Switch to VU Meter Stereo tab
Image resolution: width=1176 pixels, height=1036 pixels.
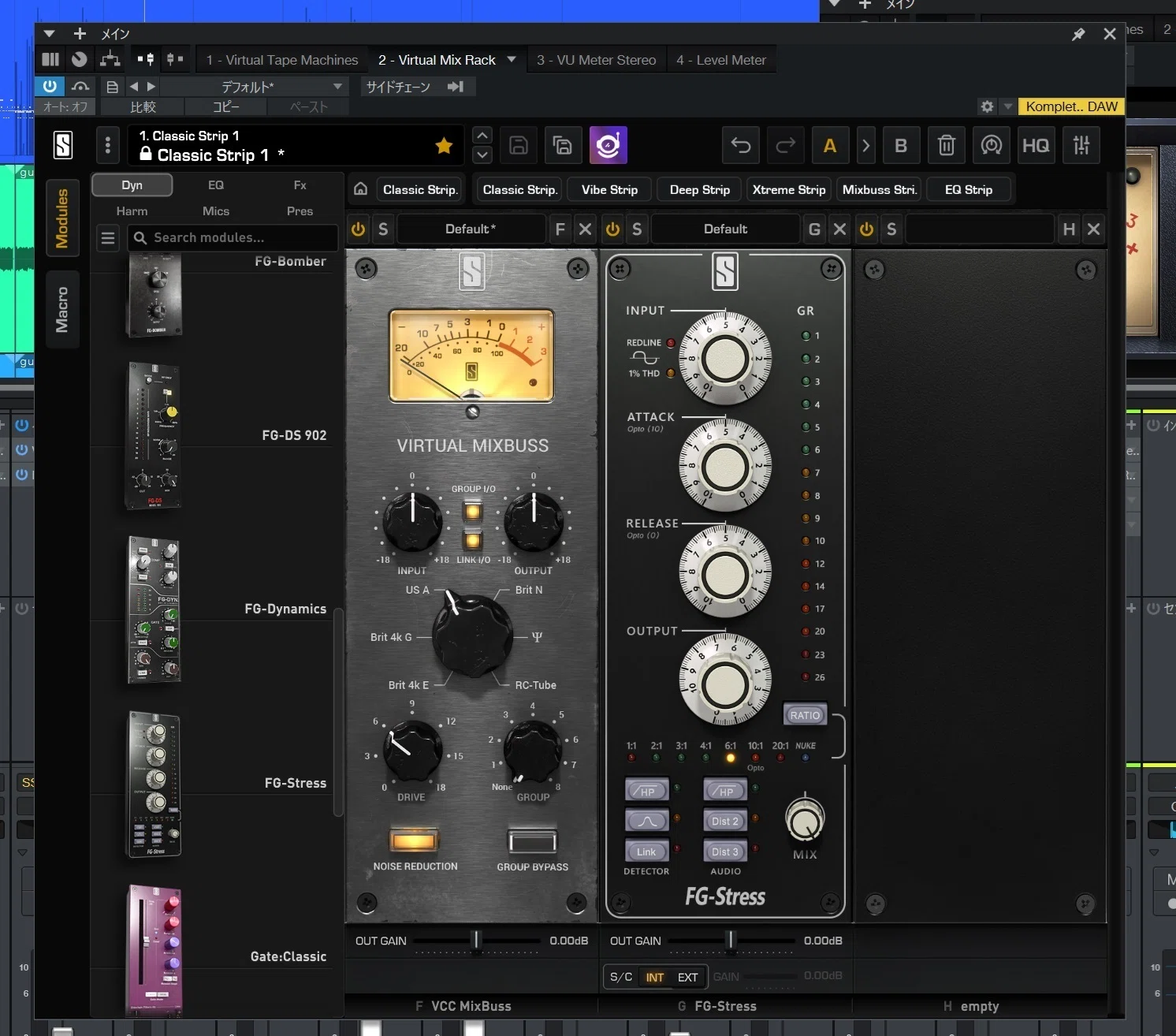597,60
